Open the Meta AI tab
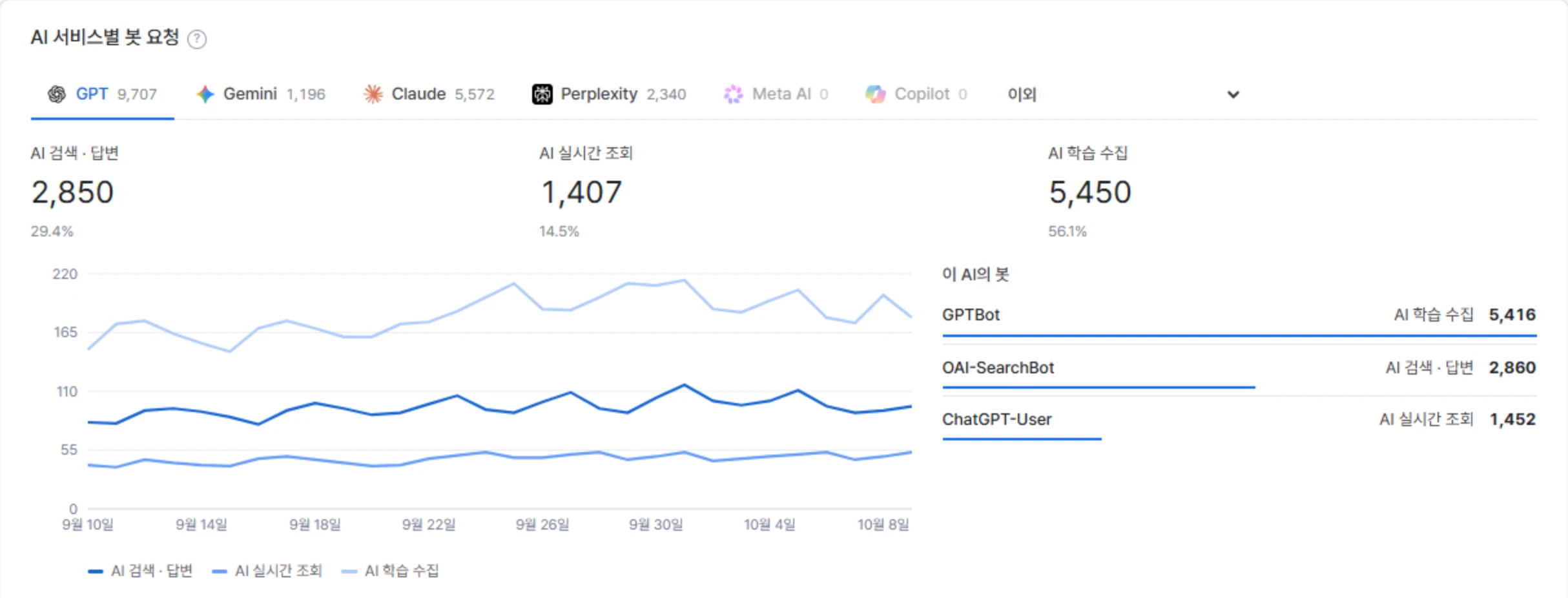 (x=775, y=94)
